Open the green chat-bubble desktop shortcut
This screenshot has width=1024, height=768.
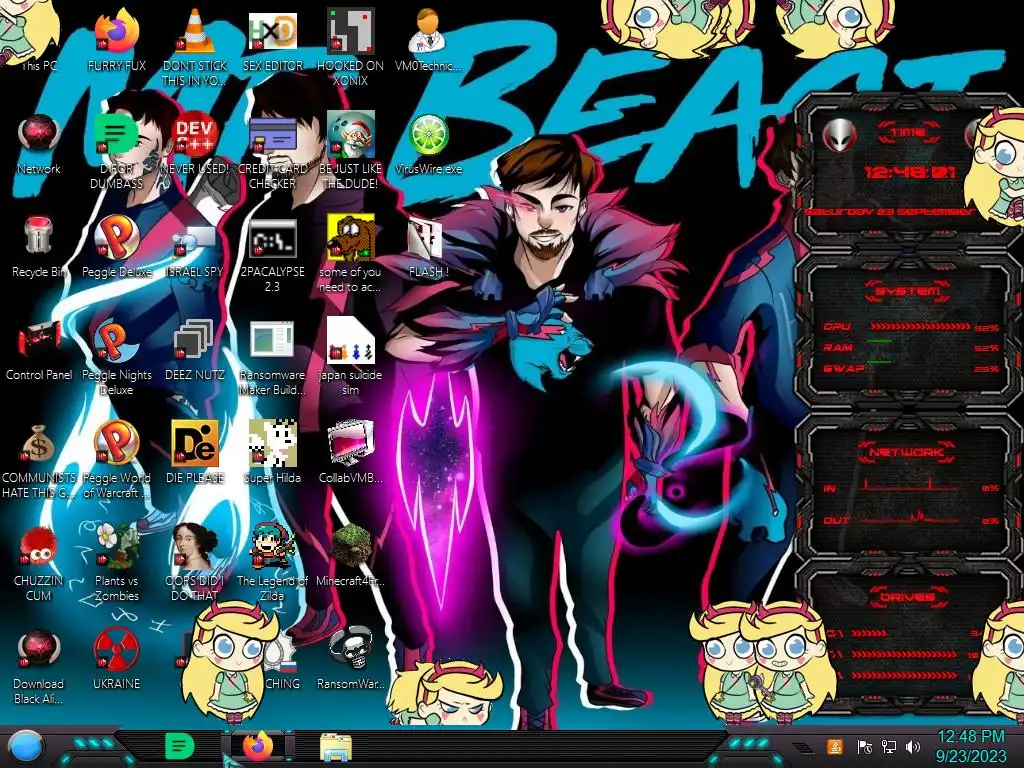(116, 135)
